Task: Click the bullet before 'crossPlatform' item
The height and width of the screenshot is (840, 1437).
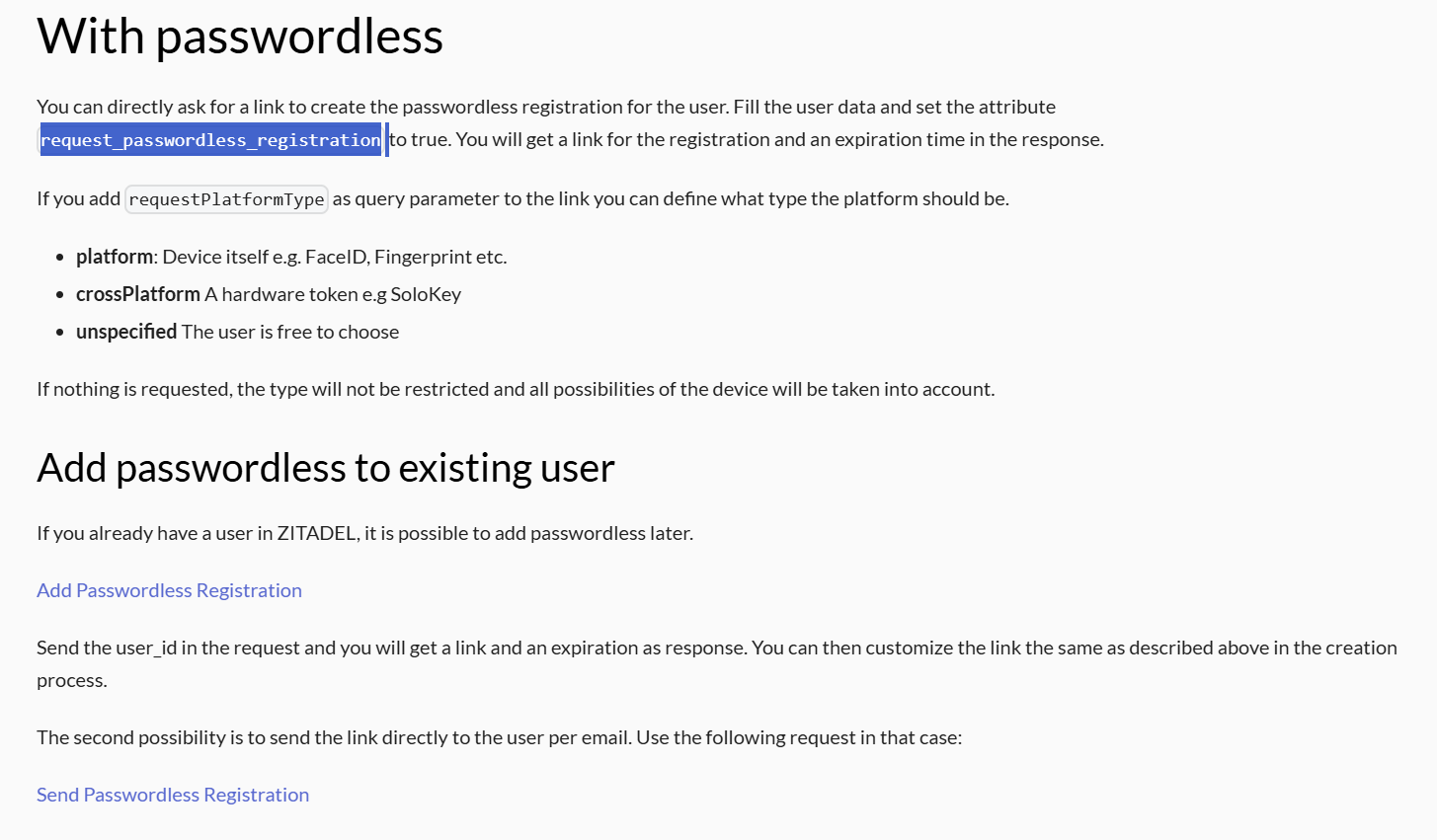Action: 61,295
